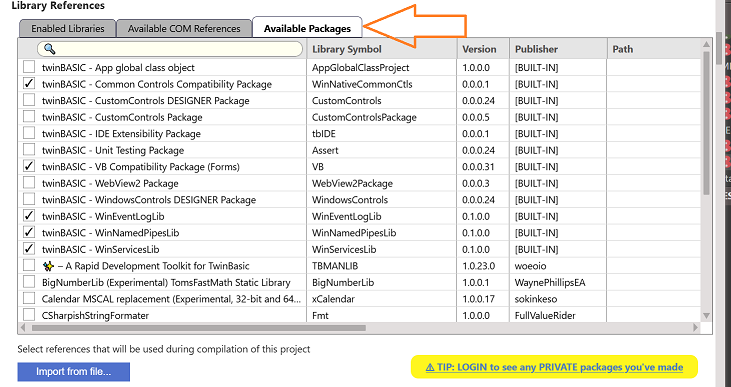Click the package search field
The image size is (731, 387).
click(170, 49)
